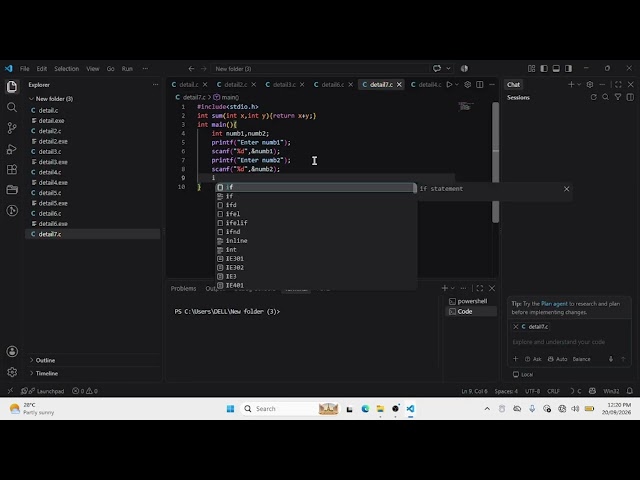Open the Plan agent link
The width and height of the screenshot is (640, 480).
point(554,304)
